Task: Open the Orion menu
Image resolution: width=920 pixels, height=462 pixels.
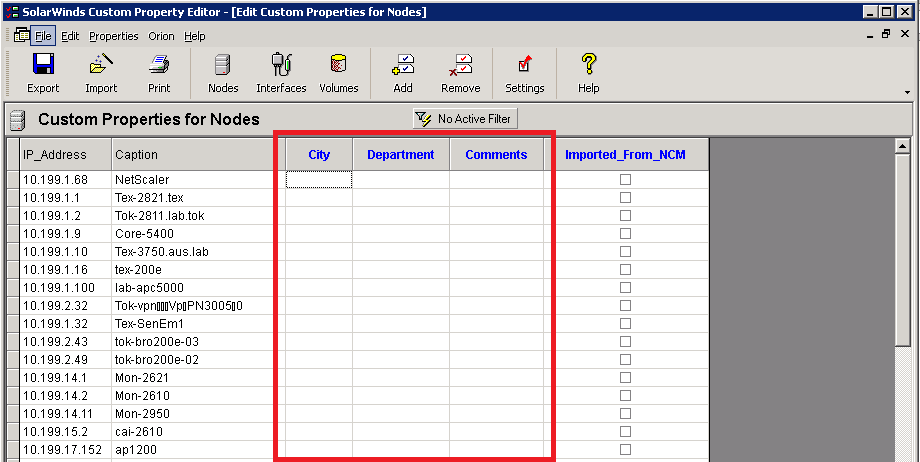Action: [x=161, y=36]
